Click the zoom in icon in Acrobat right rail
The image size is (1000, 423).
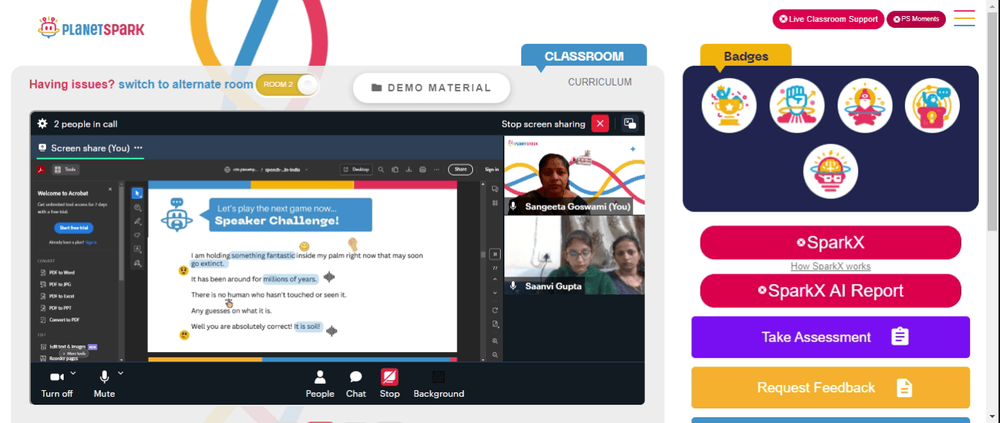(x=495, y=341)
